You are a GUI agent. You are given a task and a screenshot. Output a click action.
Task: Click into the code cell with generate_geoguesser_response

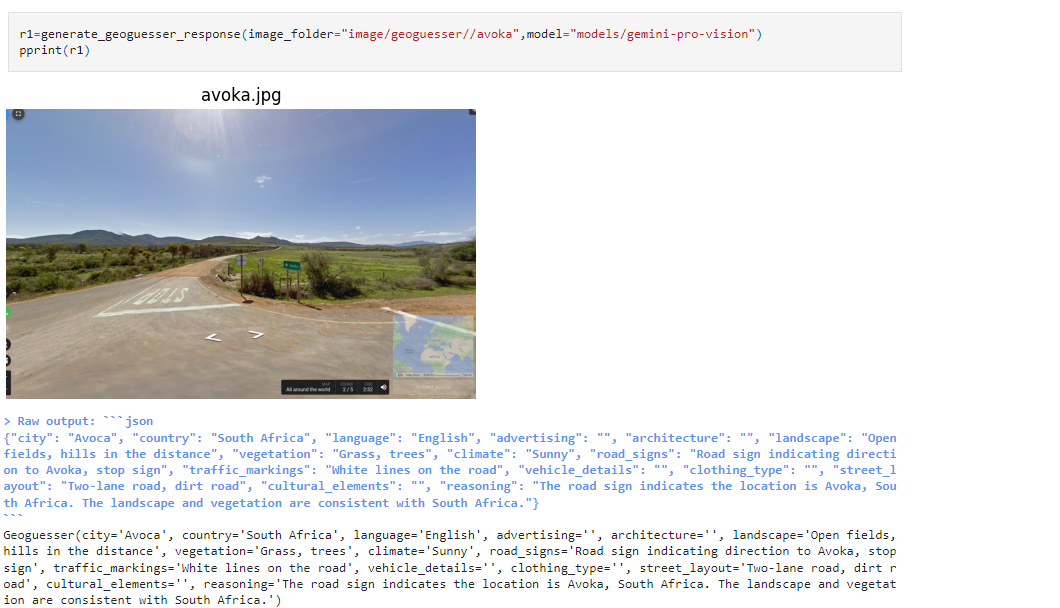(454, 42)
